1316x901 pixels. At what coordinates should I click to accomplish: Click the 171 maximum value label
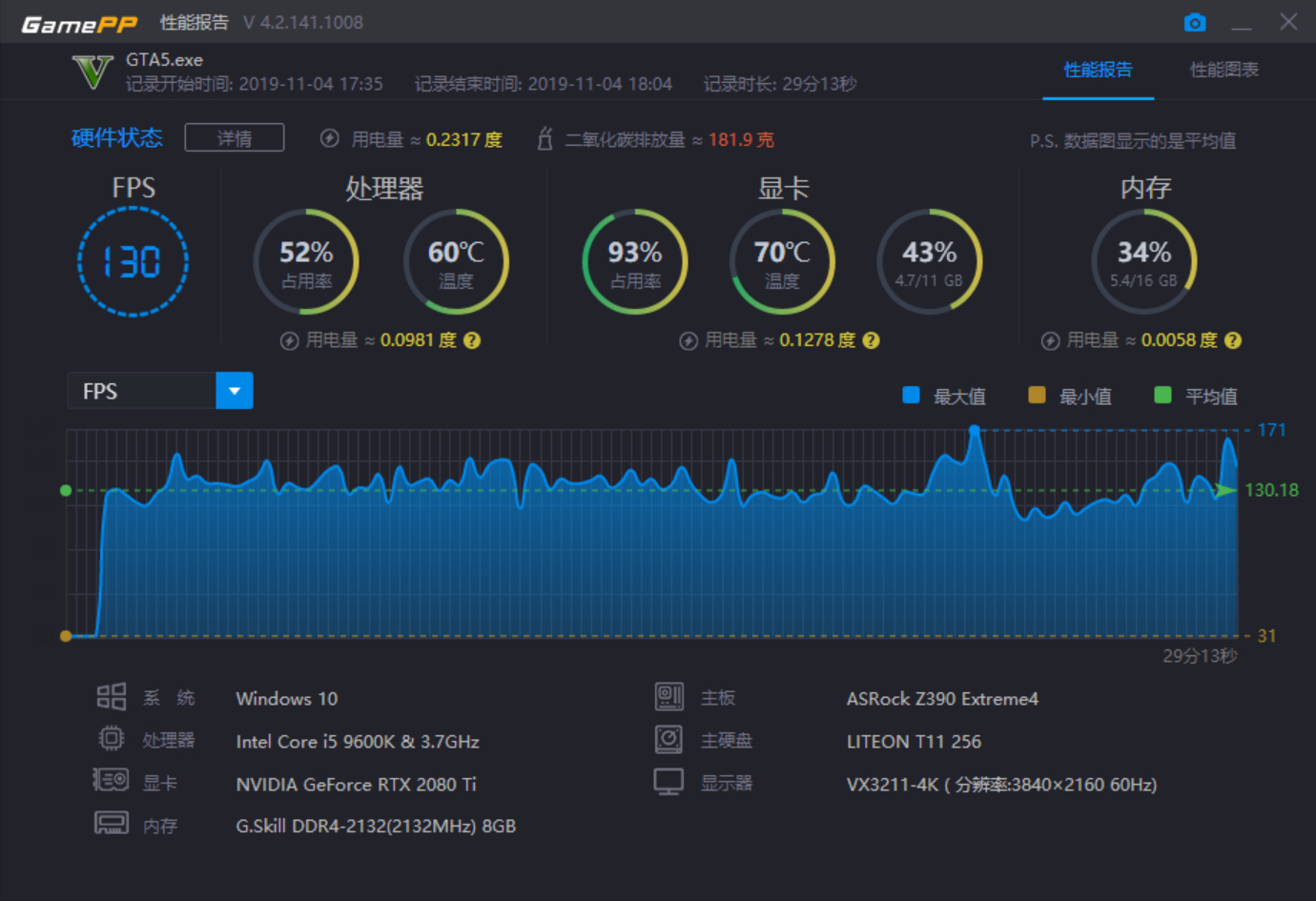1271,430
